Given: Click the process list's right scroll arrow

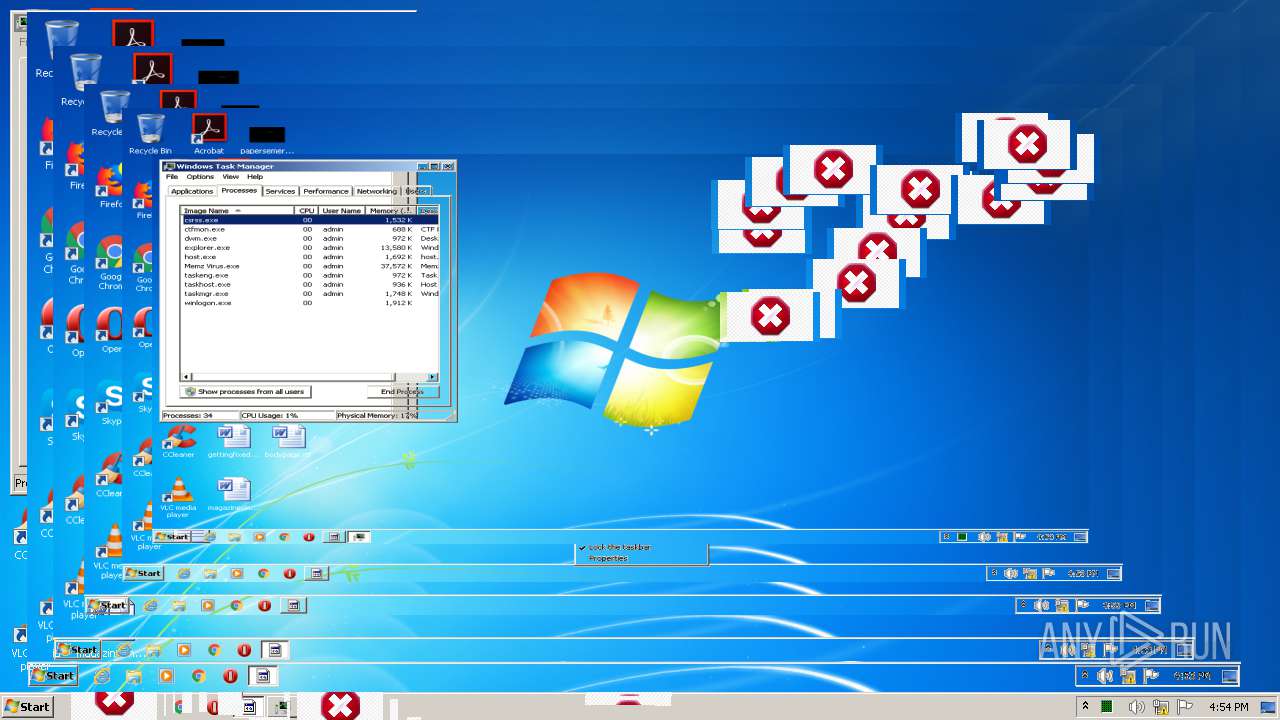Looking at the screenshot, I should tap(433, 377).
